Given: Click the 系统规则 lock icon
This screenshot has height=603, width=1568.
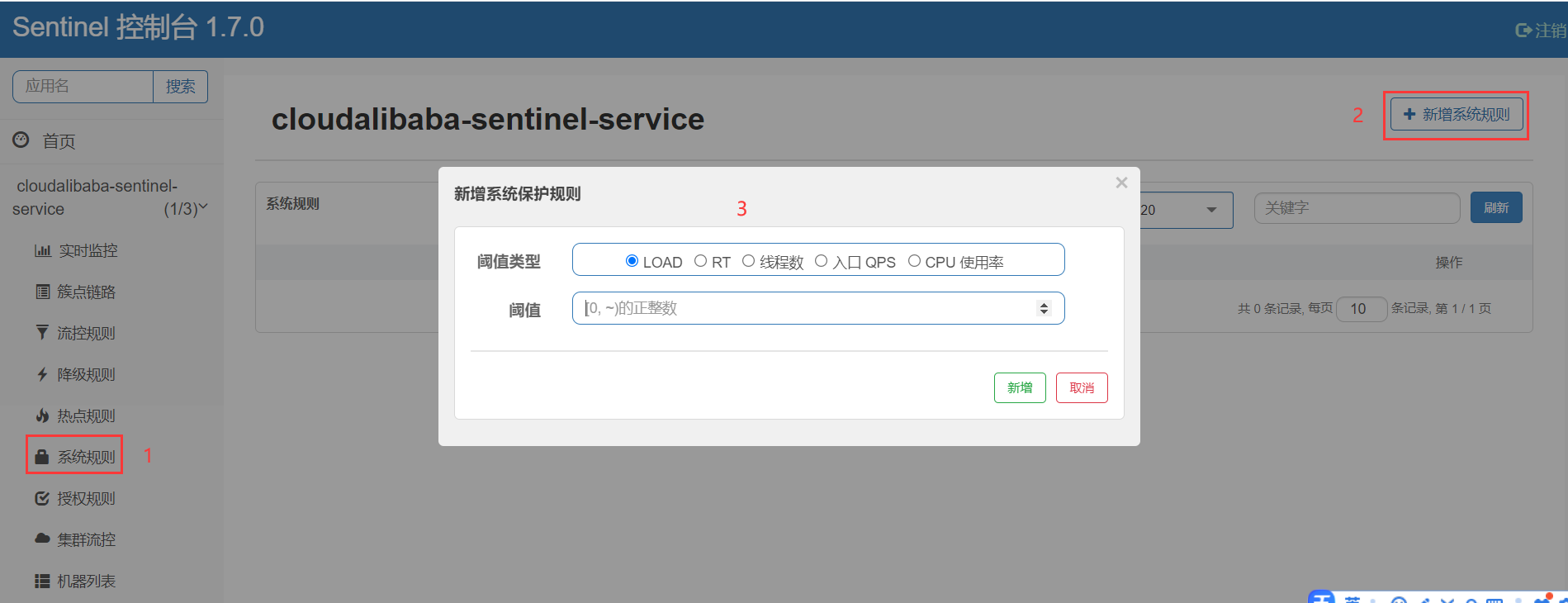Looking at the screenshot, I should click(42, 456).
